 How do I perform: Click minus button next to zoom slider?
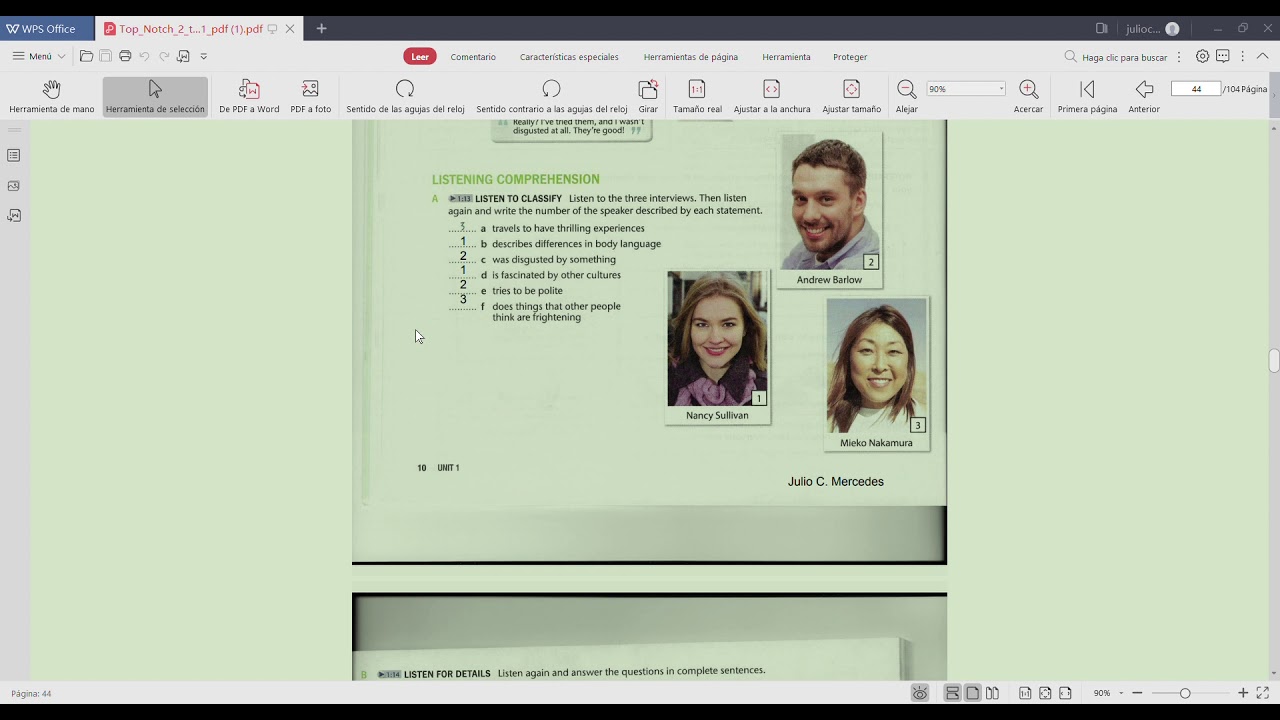1139,693
